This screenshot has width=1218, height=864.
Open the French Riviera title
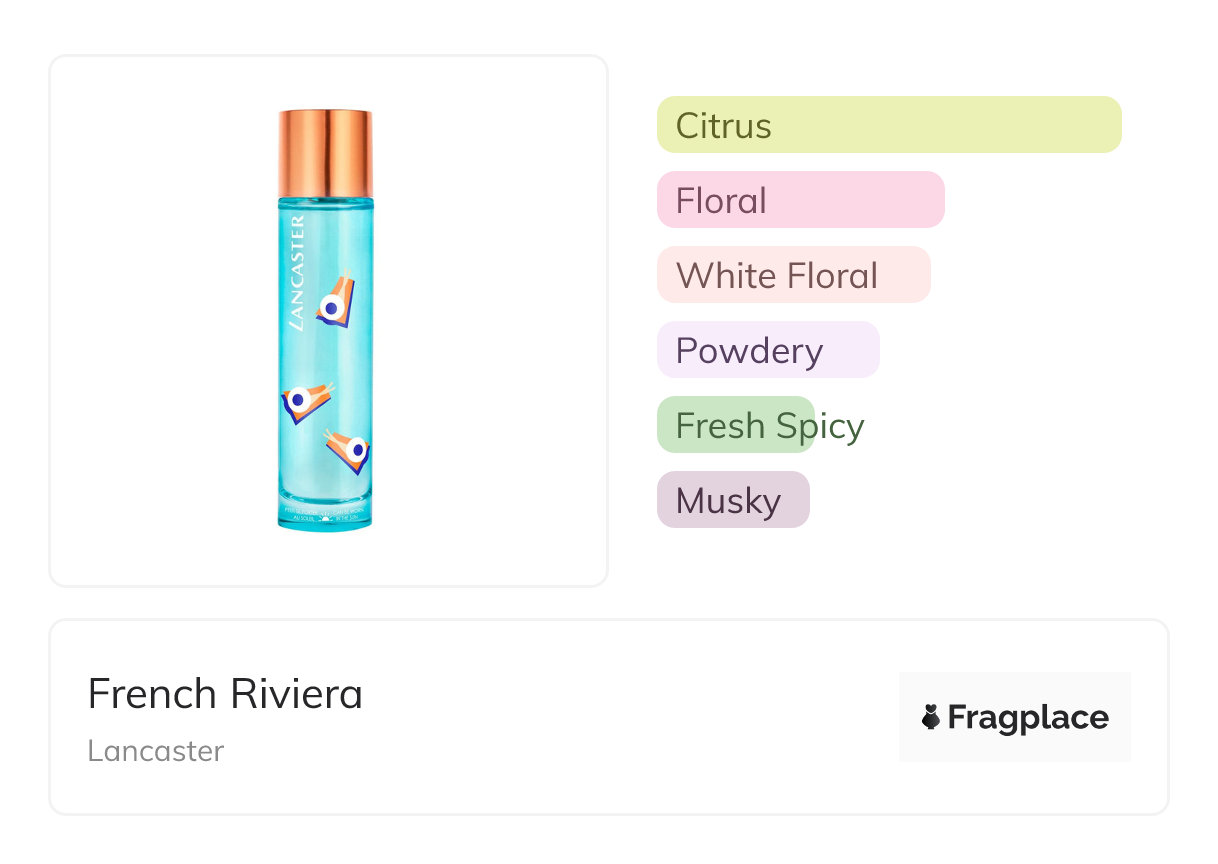click(225, 693)
